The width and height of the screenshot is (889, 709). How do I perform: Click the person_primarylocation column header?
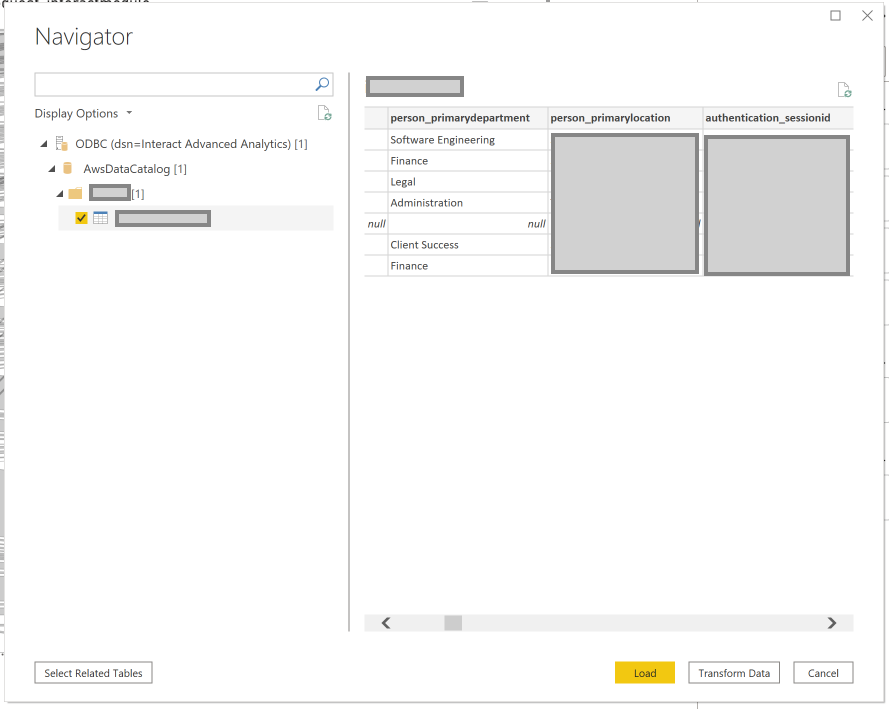(625, 118)
